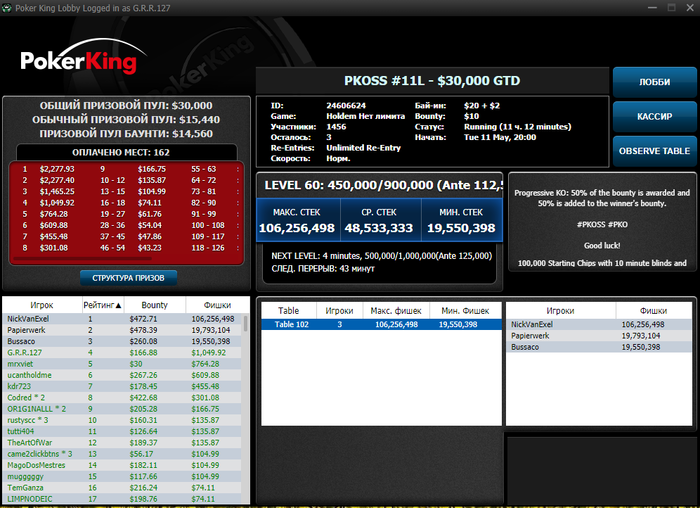Click the МИН. СТЕК value 19,550,398
This screenshot has width=700, height=508.
coord(461,228)
